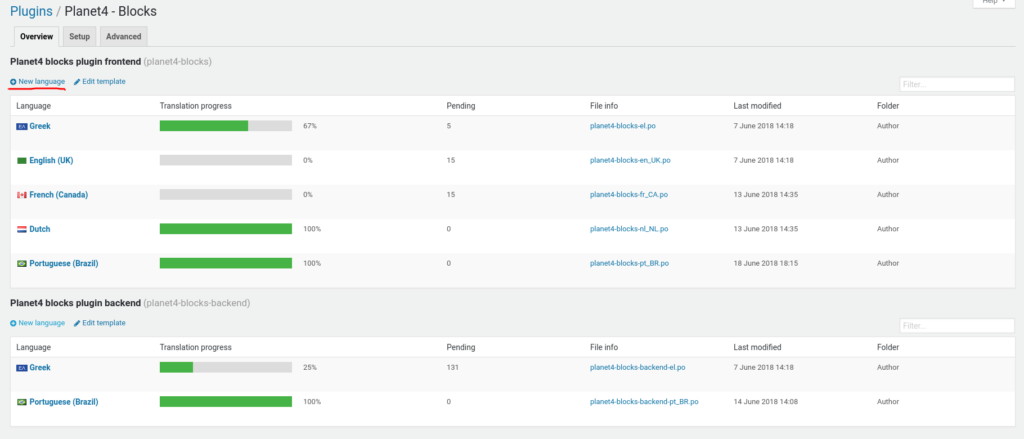Open planet4-blocks-fr_CA.po file info
The height and width of the screenshot is (439, 1024).
coord(628,195)
